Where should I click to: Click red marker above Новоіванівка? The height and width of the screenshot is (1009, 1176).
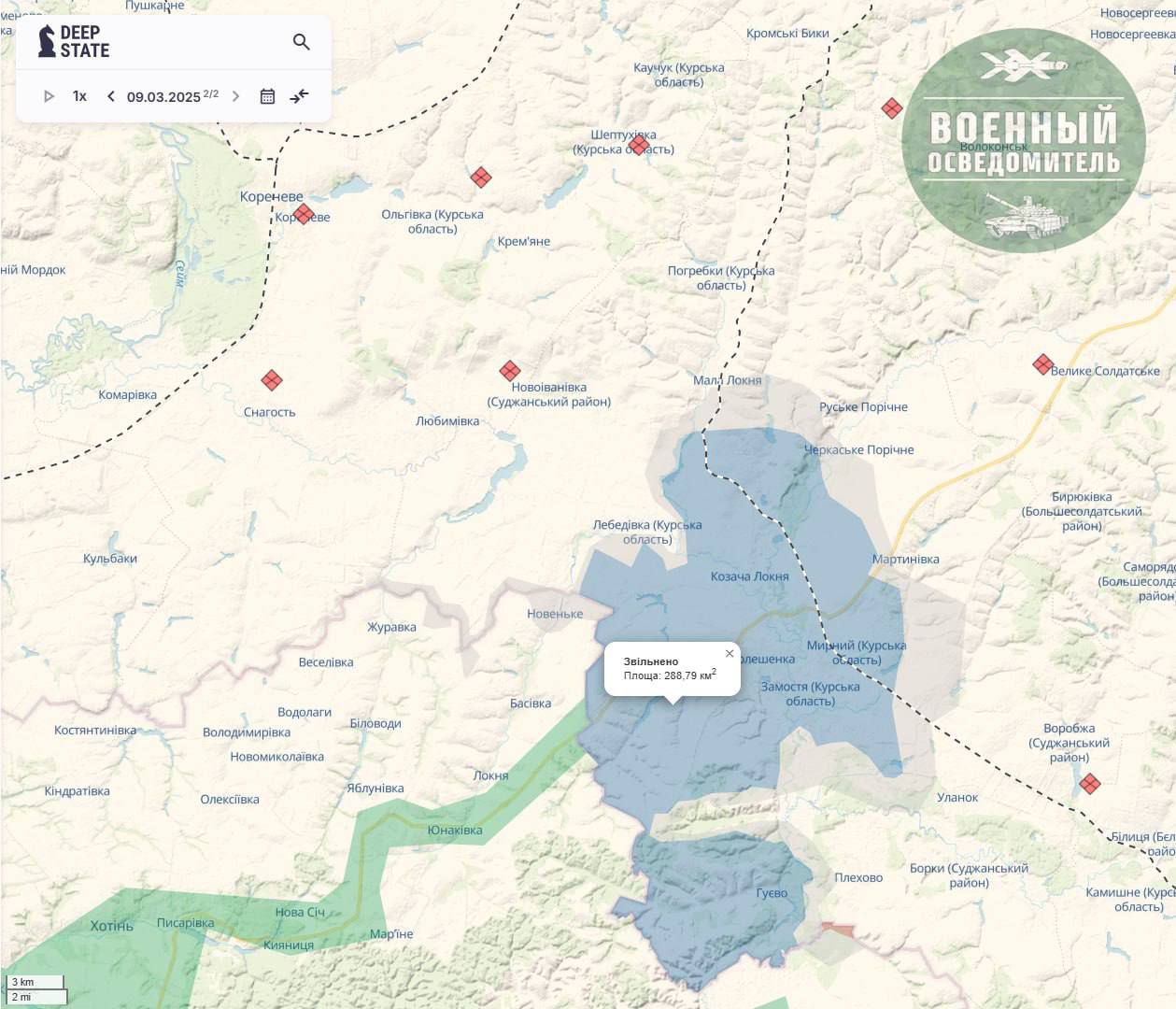tap(510, 371)
